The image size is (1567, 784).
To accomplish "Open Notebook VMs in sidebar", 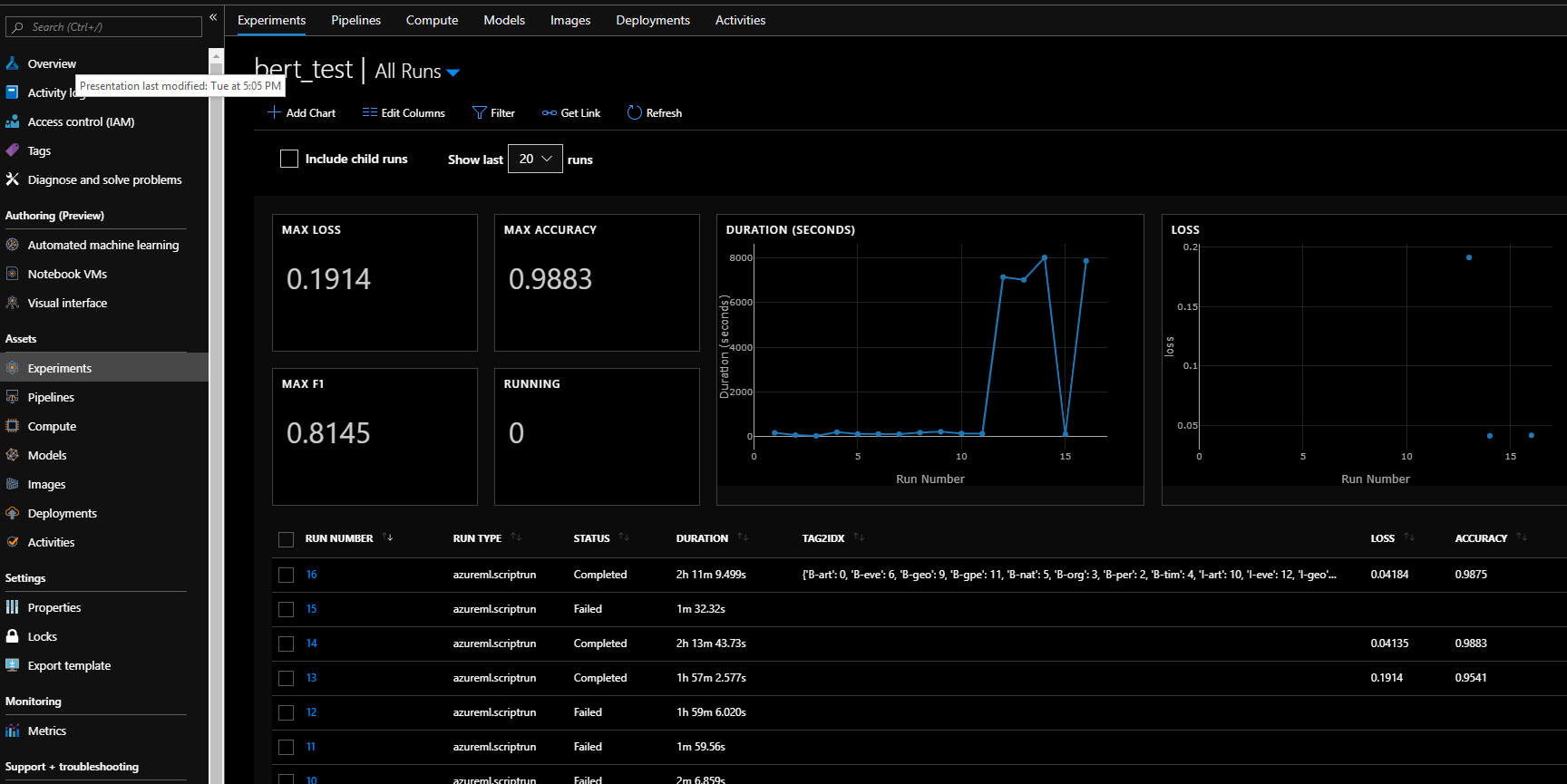I will pyautogui.click(x=67, y=274).
